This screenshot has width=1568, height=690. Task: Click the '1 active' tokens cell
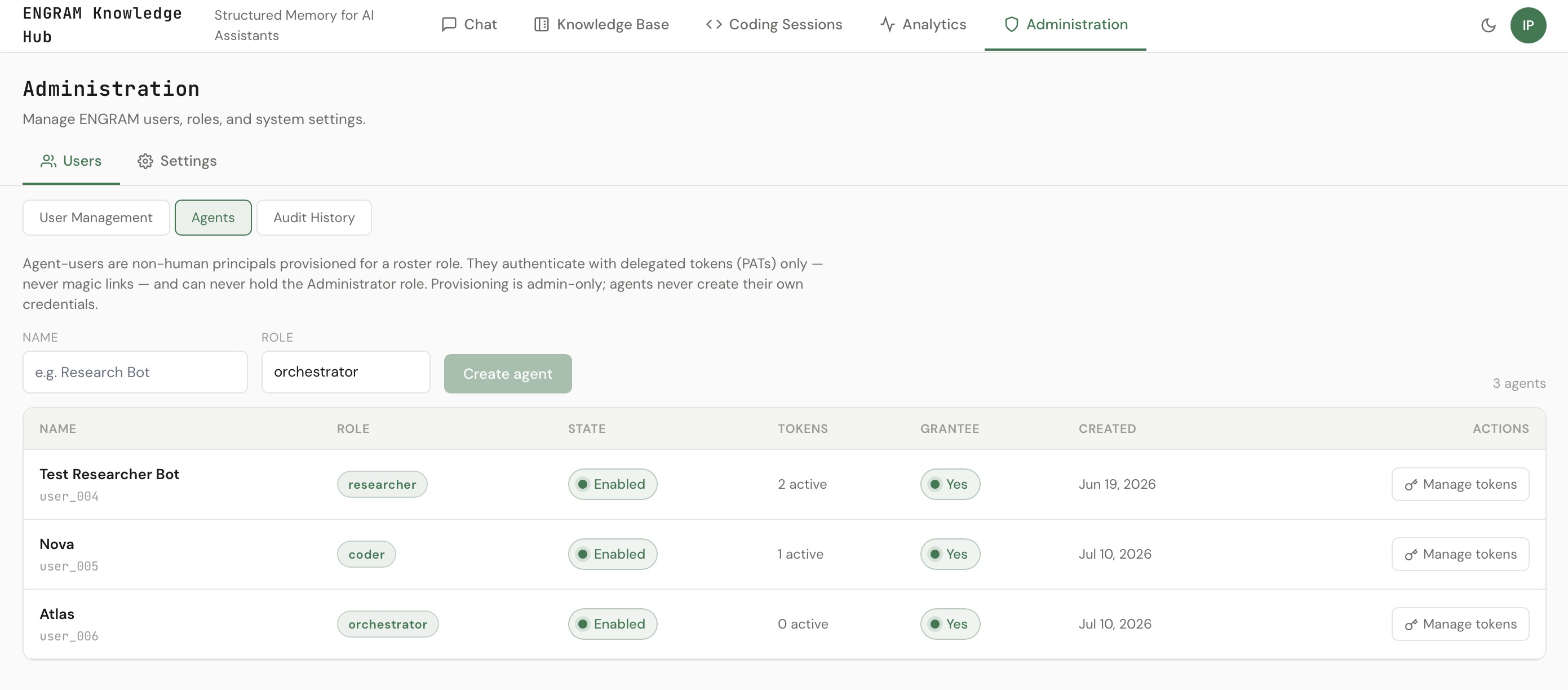800,554
